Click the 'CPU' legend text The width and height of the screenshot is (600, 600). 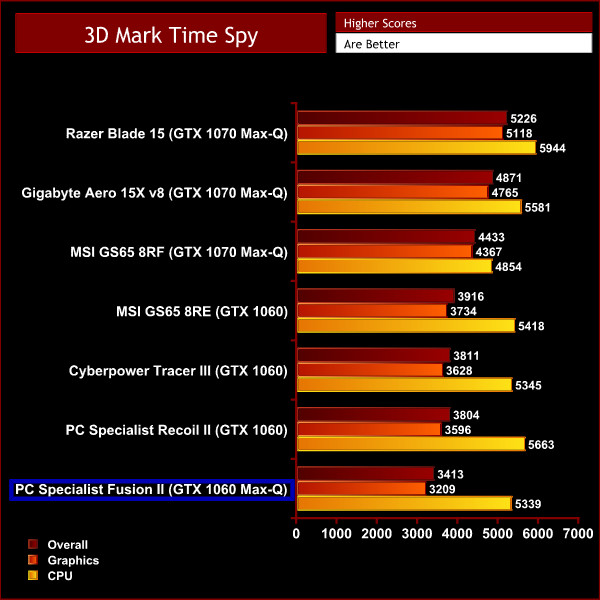coord(60,576)
